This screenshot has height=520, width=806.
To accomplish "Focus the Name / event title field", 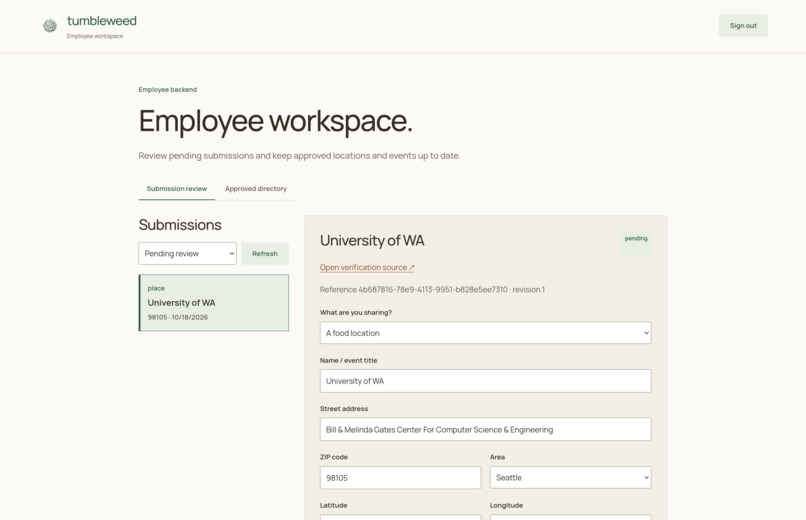I will click(x=485, y=381).
